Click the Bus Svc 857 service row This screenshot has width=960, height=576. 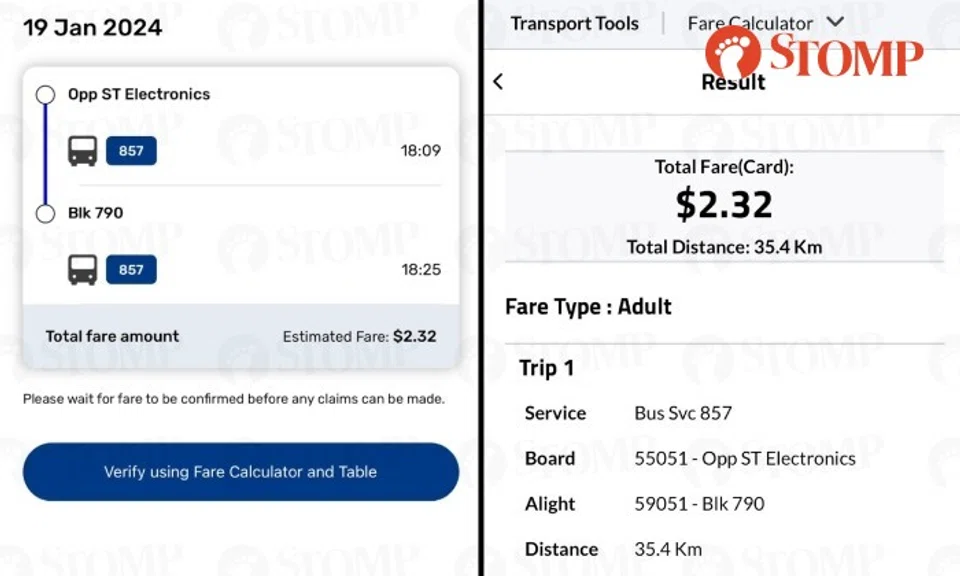(683, 413)
